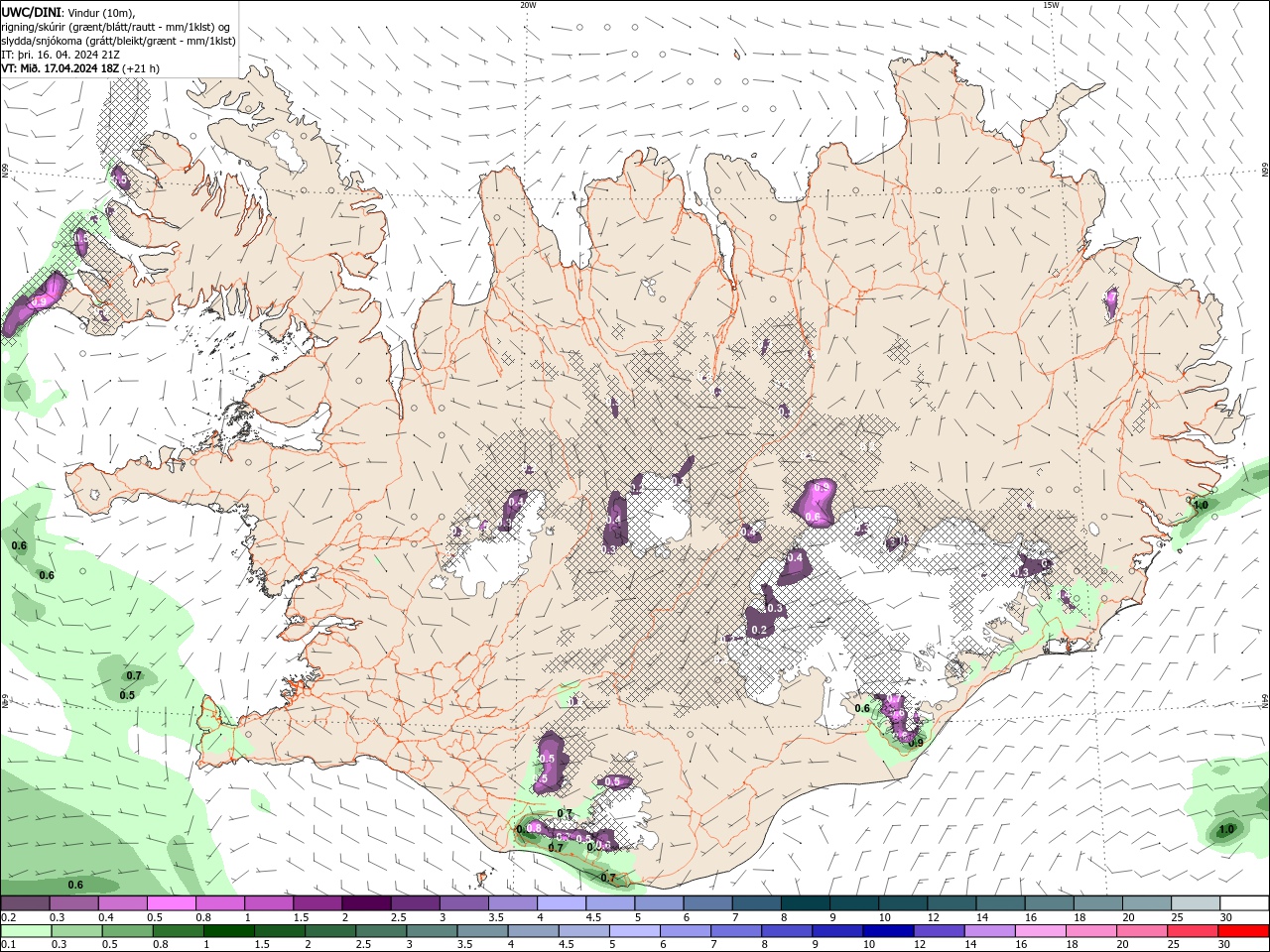The width and height of the screenshot is (1270, 952).
Task: Pick the upper legend swatch labeled 0.2
Action: [25, 903]
